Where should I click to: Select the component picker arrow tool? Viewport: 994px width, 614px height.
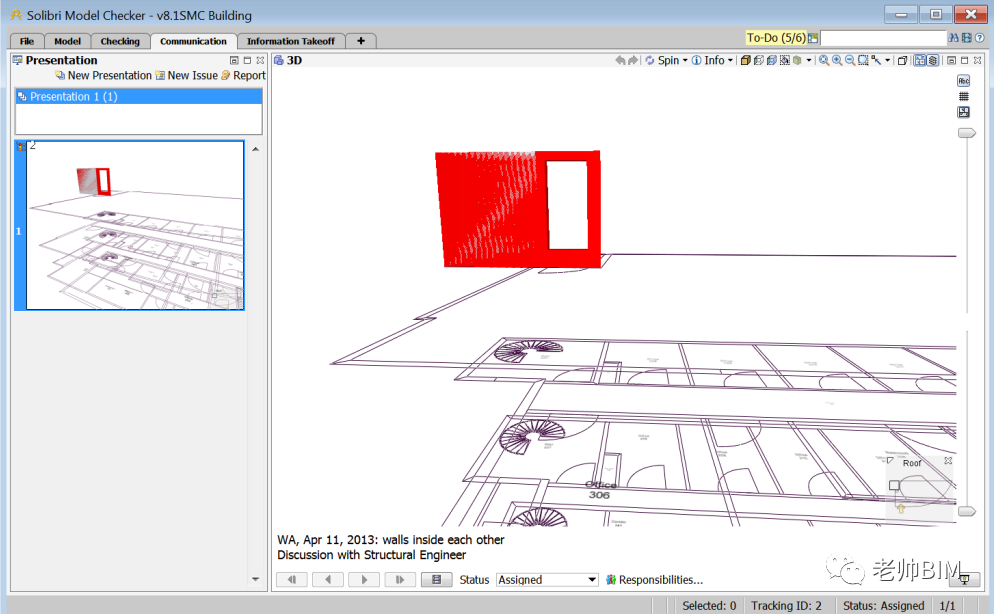click(x=876, y=60)
